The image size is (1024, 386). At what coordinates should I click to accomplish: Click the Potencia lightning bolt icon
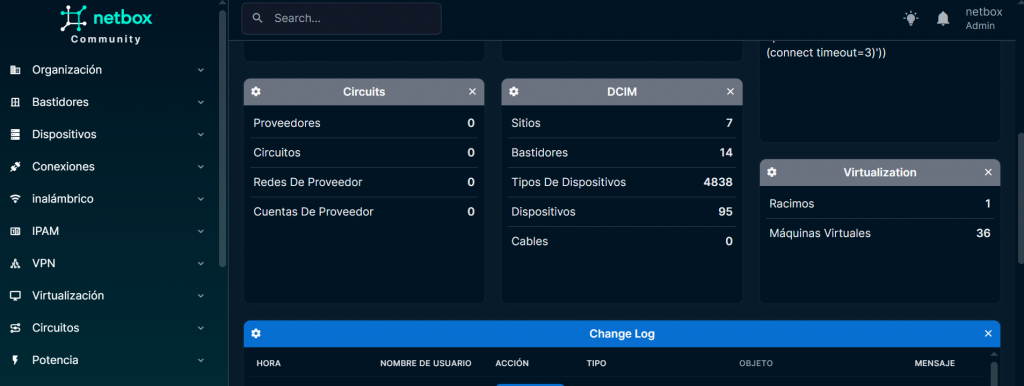click(x=15, y=361)
